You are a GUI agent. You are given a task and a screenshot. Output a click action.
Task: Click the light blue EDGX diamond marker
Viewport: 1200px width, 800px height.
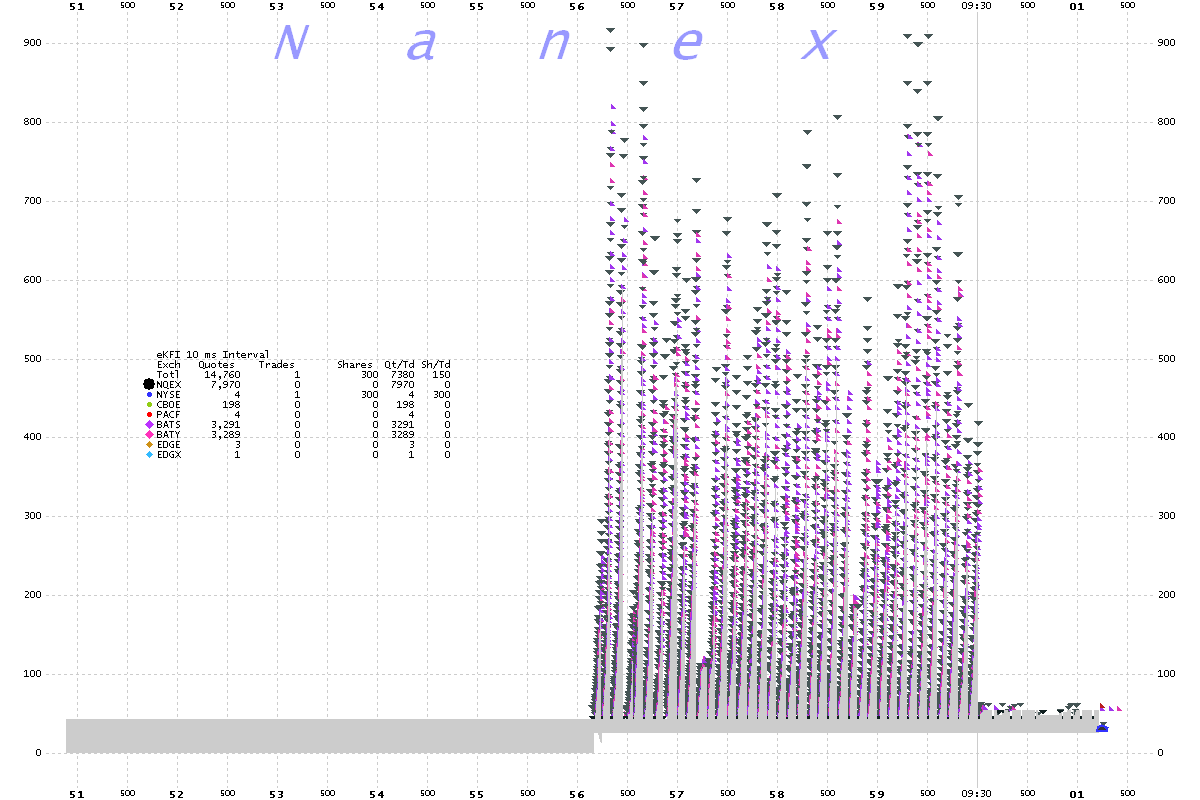coord(149,454)
